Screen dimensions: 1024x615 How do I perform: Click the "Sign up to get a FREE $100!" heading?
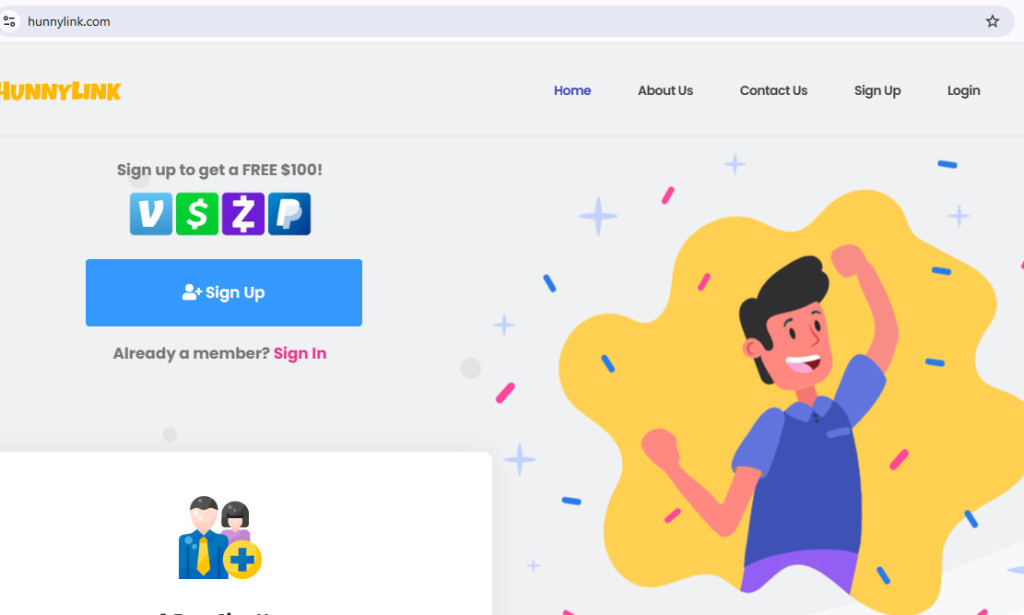tap(219, 170)
